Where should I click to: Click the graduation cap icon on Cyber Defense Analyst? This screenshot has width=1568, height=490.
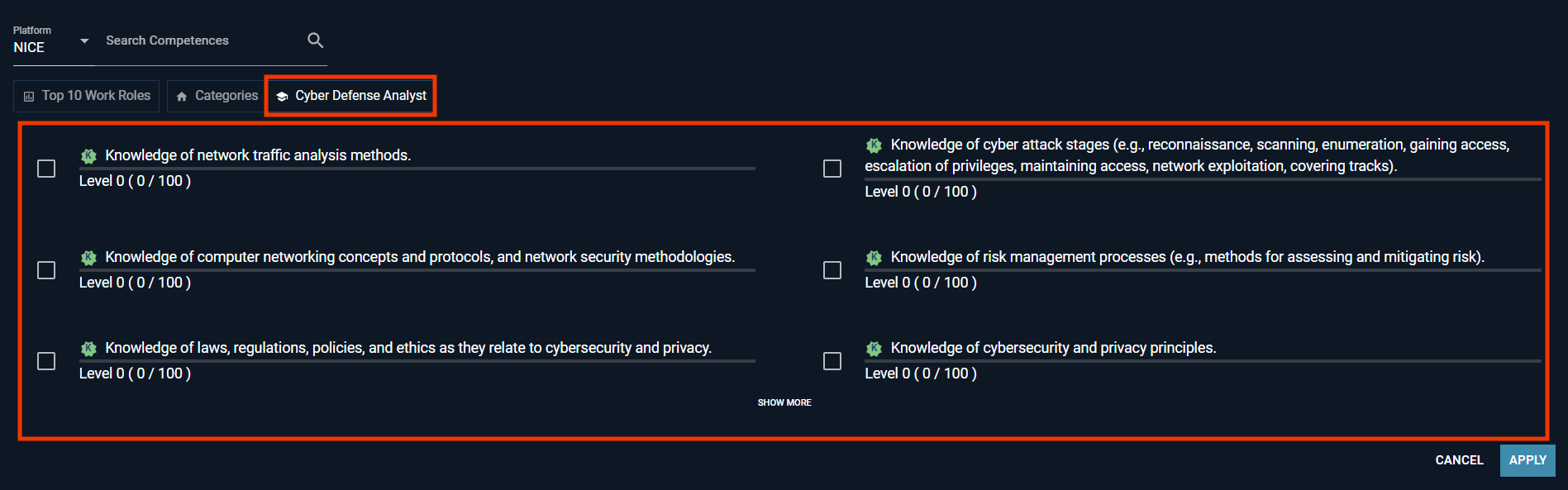282,95
